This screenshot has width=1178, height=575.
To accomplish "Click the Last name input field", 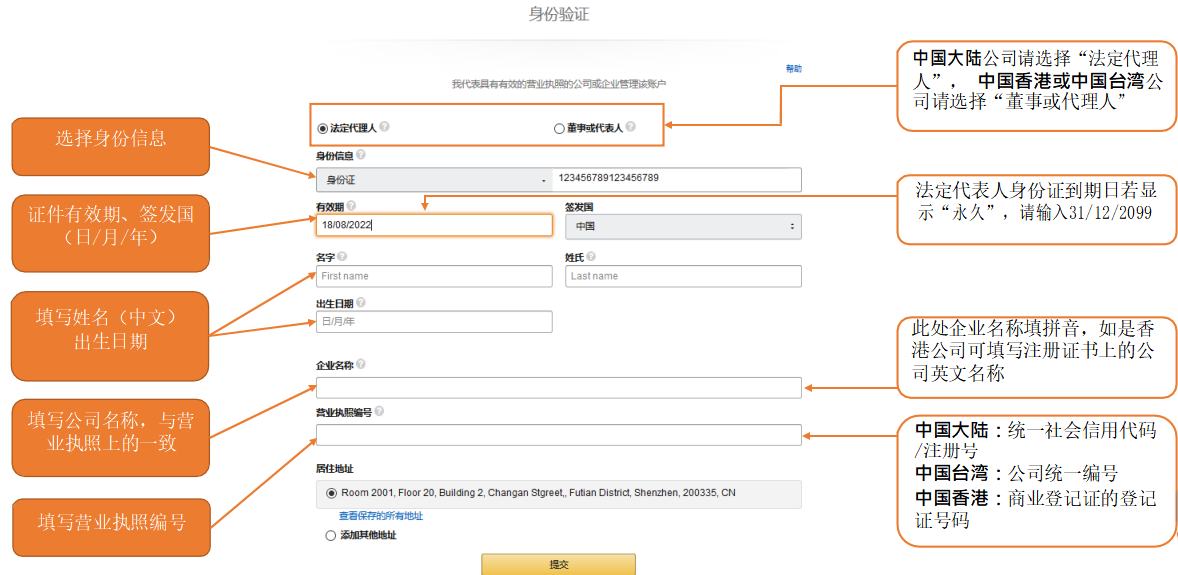I will [x=683, y=276].
